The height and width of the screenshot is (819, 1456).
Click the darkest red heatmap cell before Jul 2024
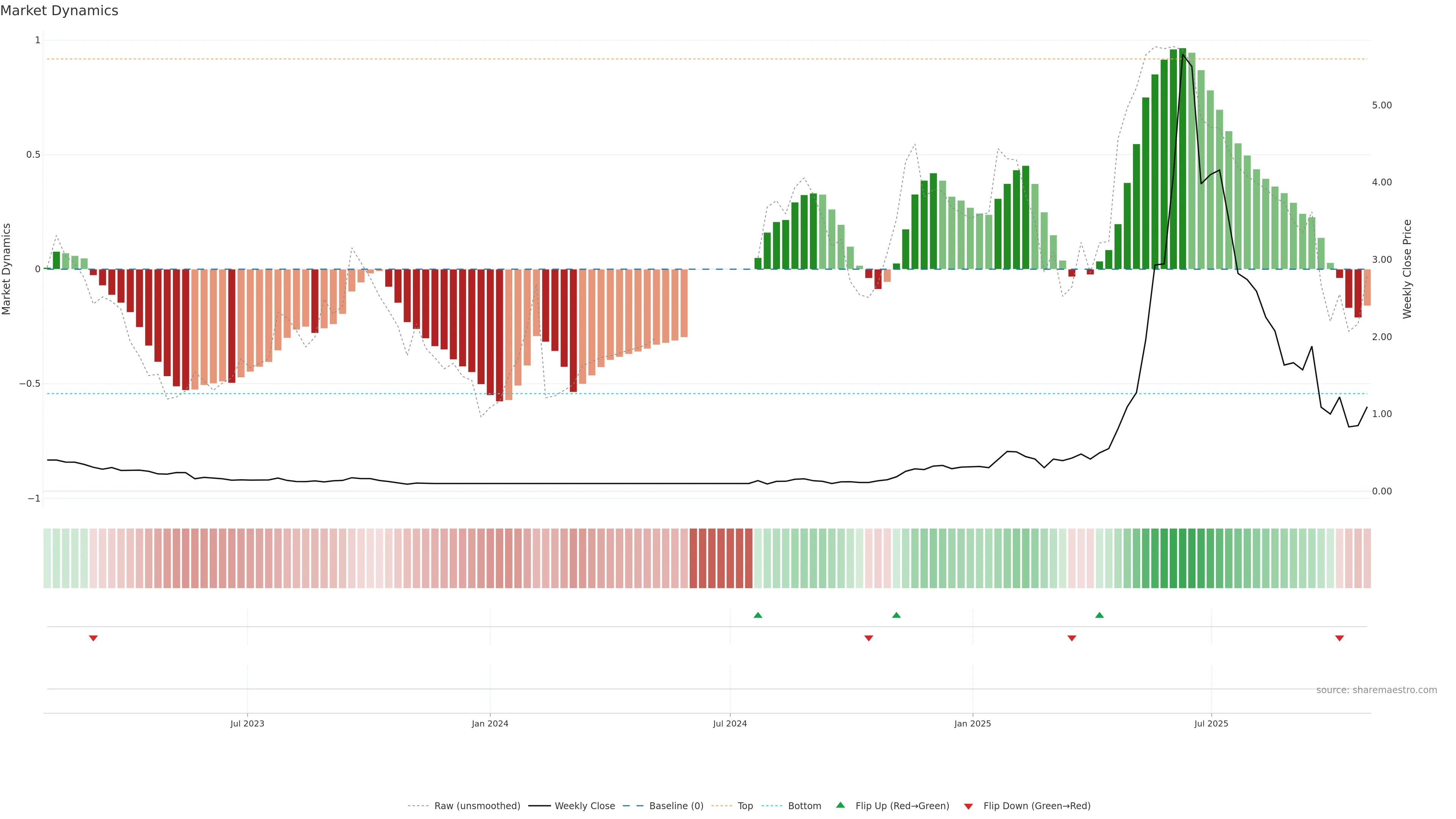click(721, 558)
